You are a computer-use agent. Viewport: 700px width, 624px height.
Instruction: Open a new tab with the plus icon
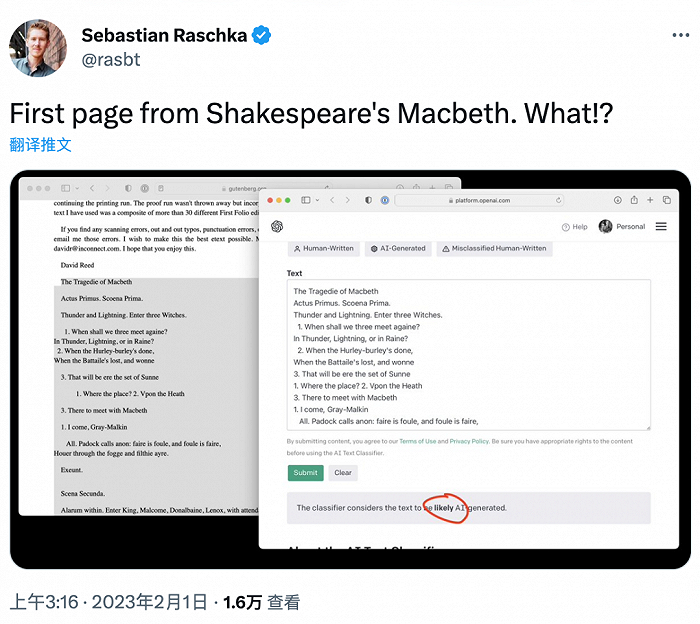(x=650, y=200)
